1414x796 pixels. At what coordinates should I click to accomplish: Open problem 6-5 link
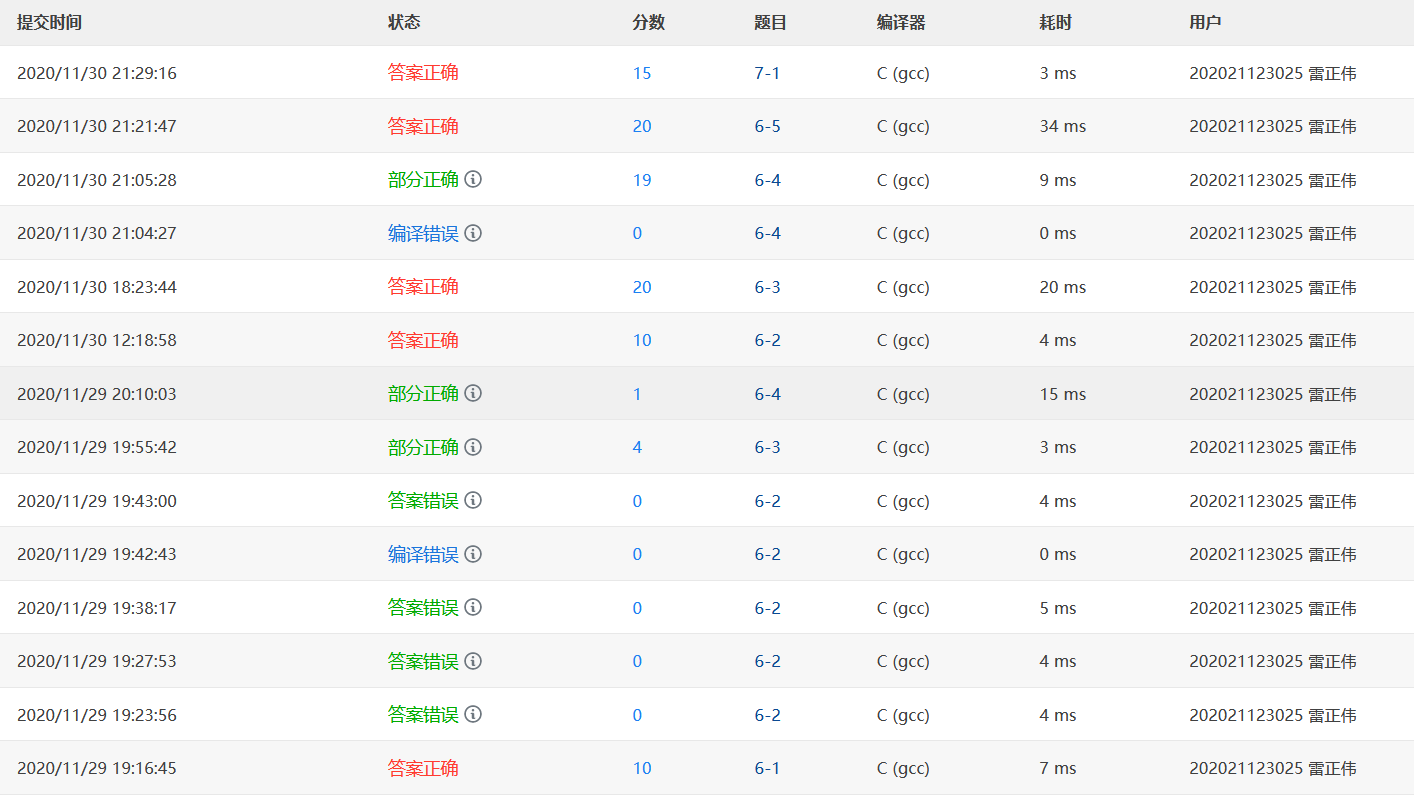[767, 126]
